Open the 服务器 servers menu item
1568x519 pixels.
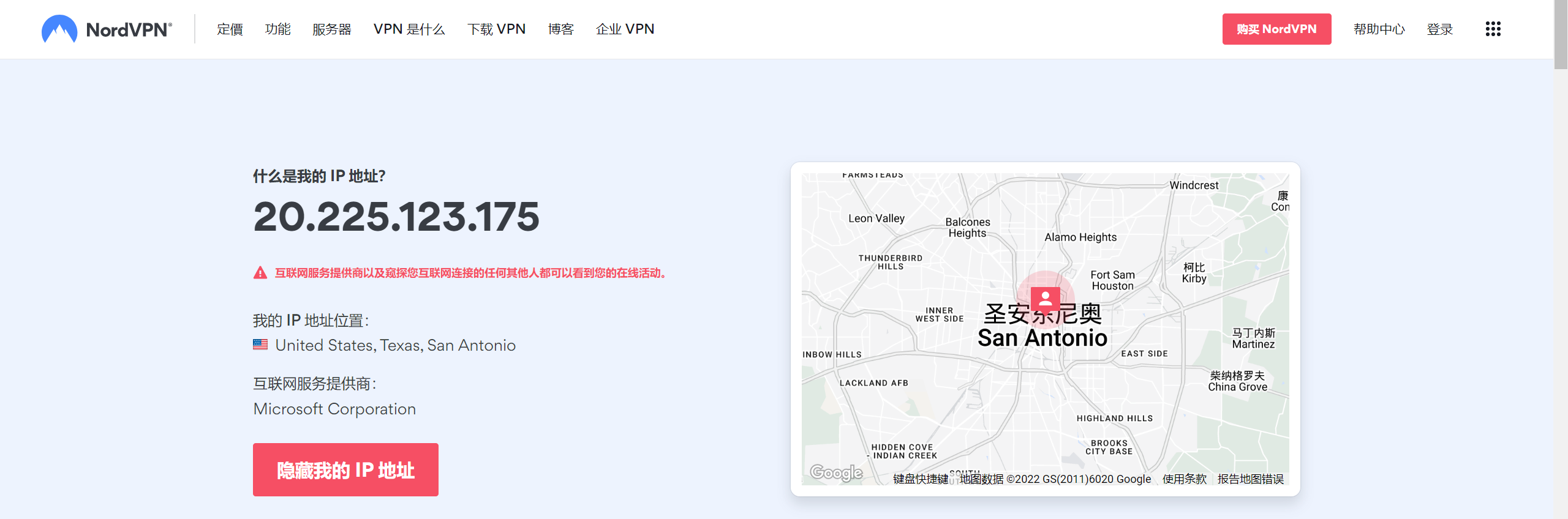(x=332, y=29)
